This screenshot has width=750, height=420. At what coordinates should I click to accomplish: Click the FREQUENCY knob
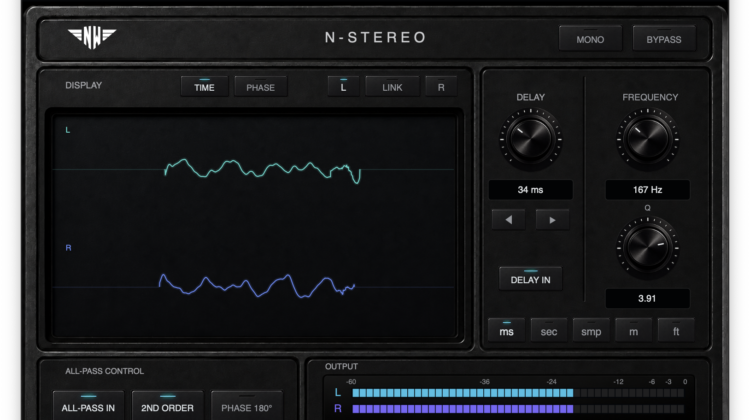coord(648,139)
